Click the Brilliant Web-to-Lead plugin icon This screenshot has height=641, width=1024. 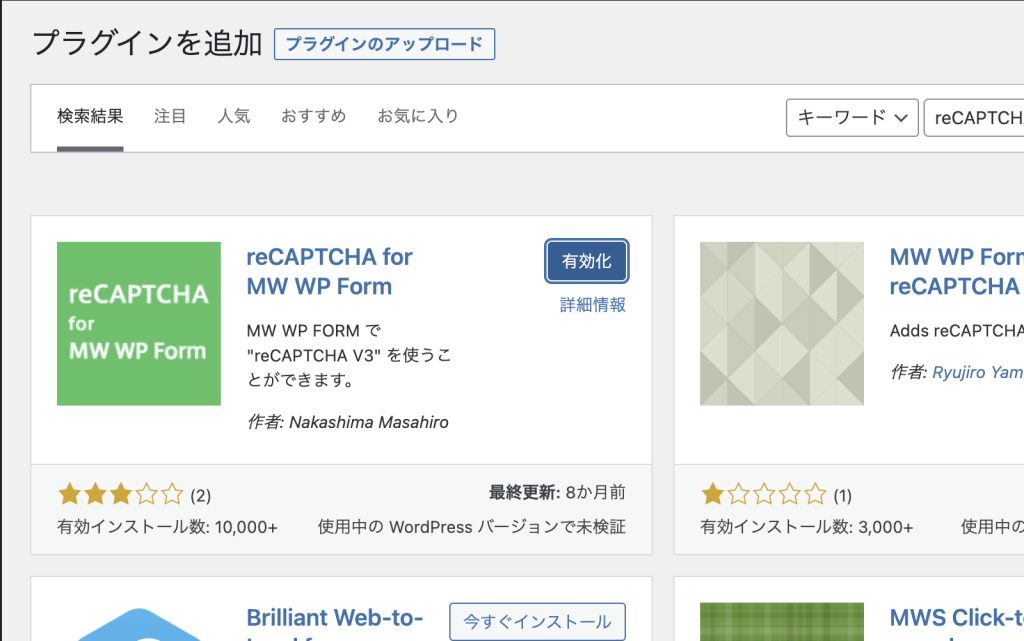[x=138, y=623]
